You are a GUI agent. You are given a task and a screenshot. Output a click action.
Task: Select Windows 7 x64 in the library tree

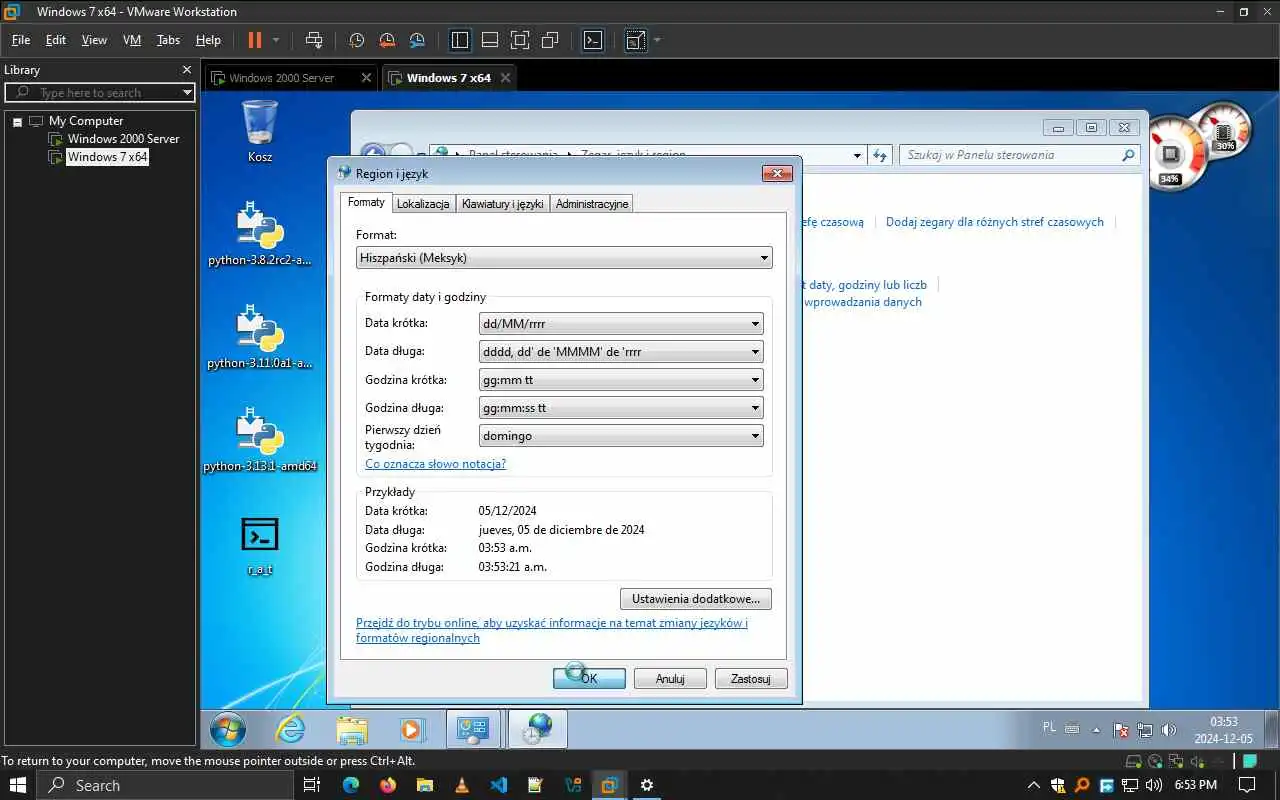point(107,157)
